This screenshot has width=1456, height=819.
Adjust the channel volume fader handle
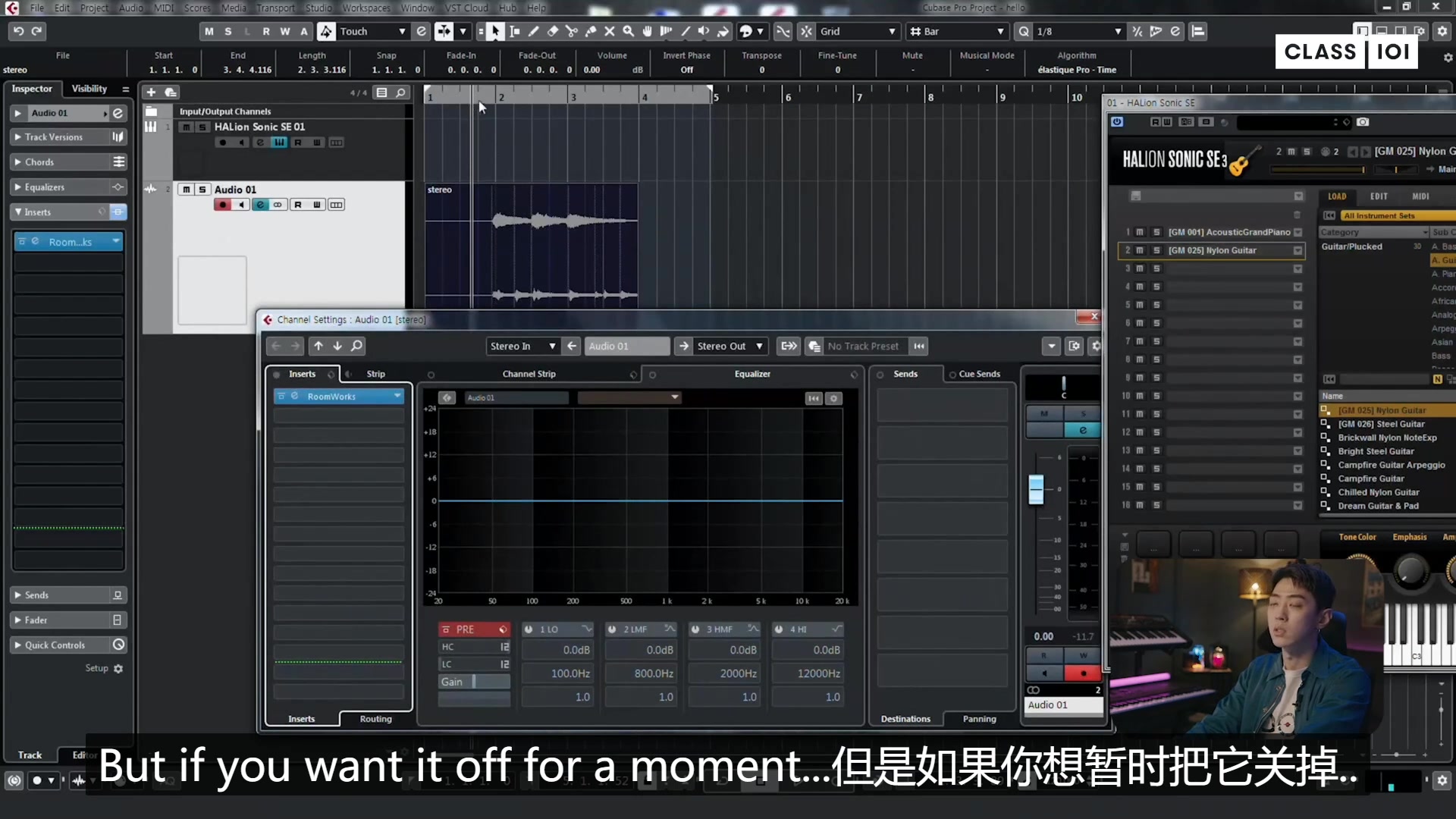click(x=1036, y=489)
